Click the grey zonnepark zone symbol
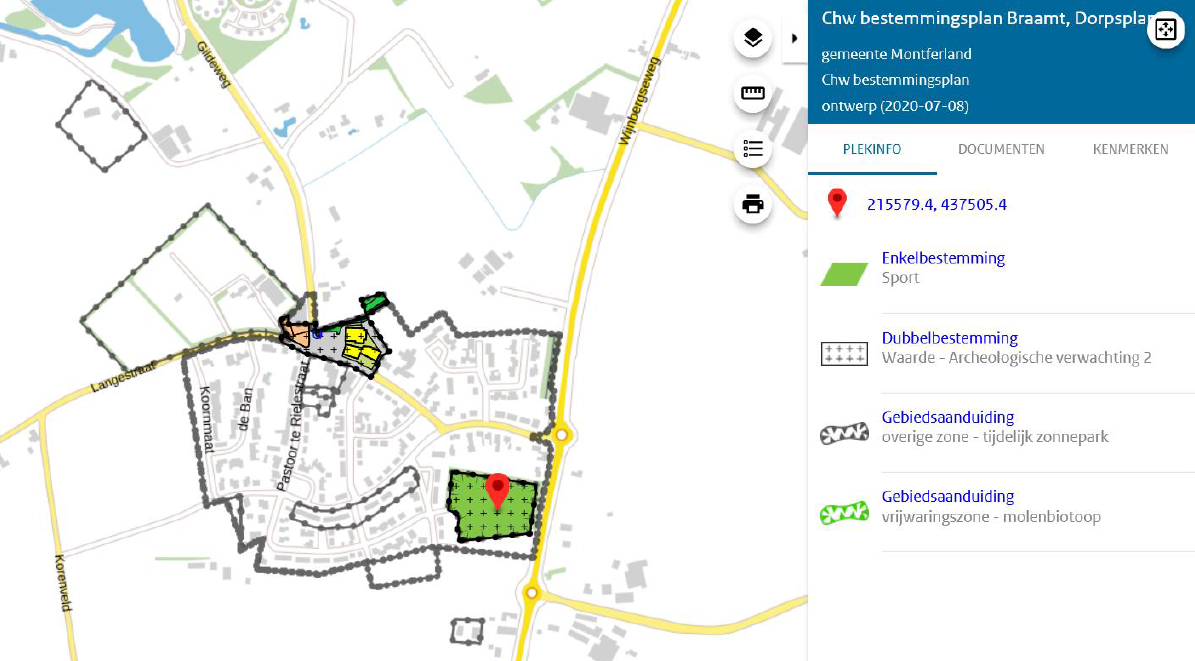Viewport: 1195px width, 661px height. tap(844, 434)
